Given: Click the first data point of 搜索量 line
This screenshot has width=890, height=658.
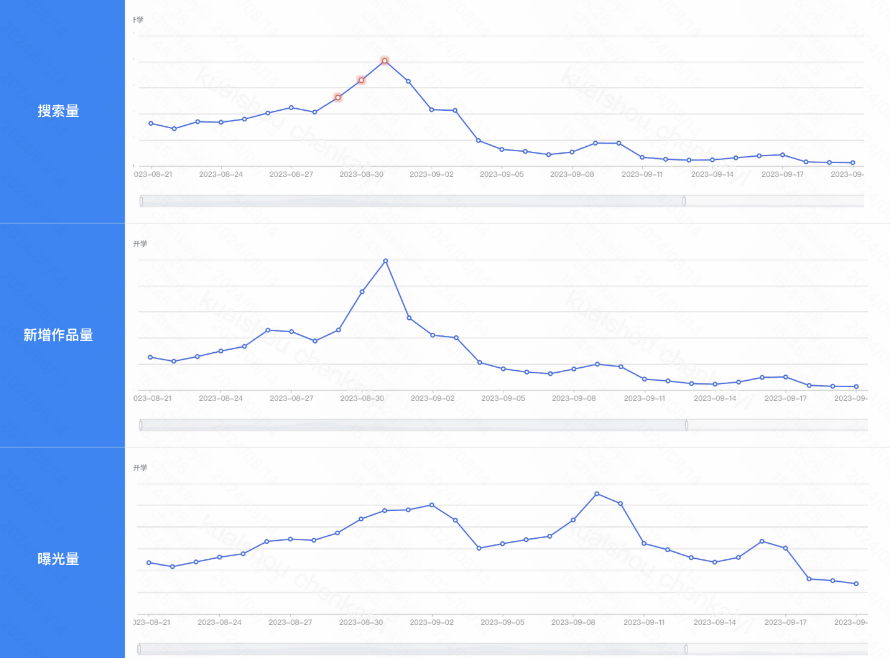Looking at the screenshot, I should coord(150,123).
